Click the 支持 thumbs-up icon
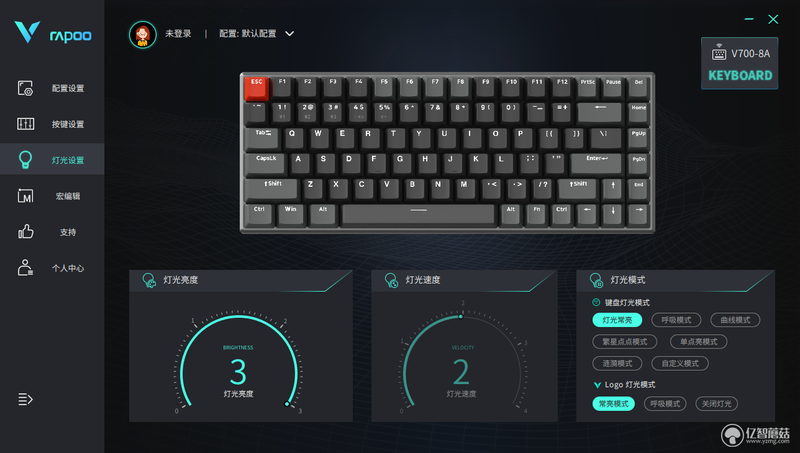Viewport: 800px width, 453px height. (x=26, y=232)
